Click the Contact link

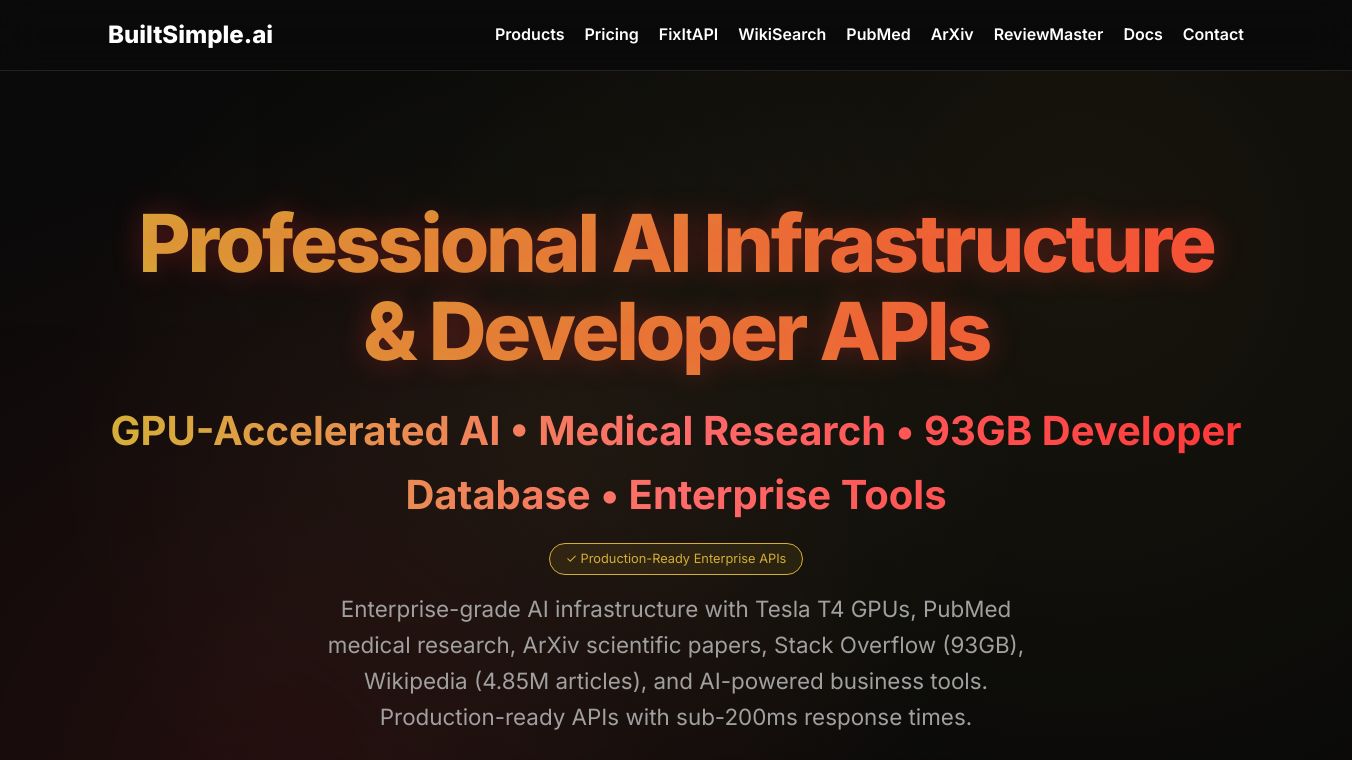pos(1213,35)
